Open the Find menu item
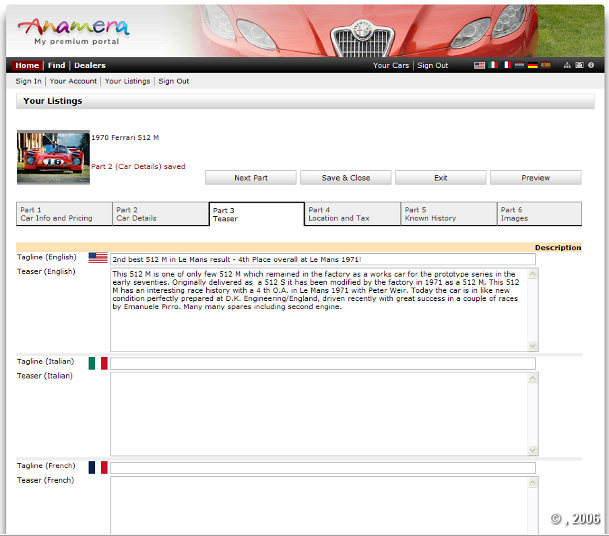This screenshot has height=536, width=609. point(56,65)
